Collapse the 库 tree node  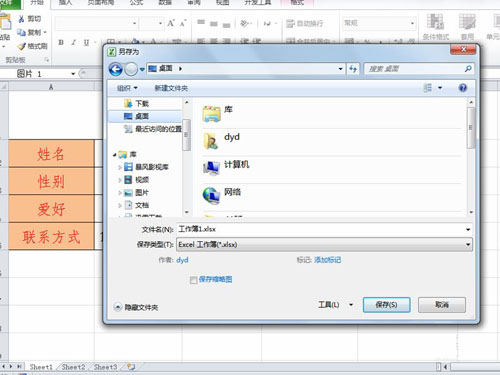point(115,154)
